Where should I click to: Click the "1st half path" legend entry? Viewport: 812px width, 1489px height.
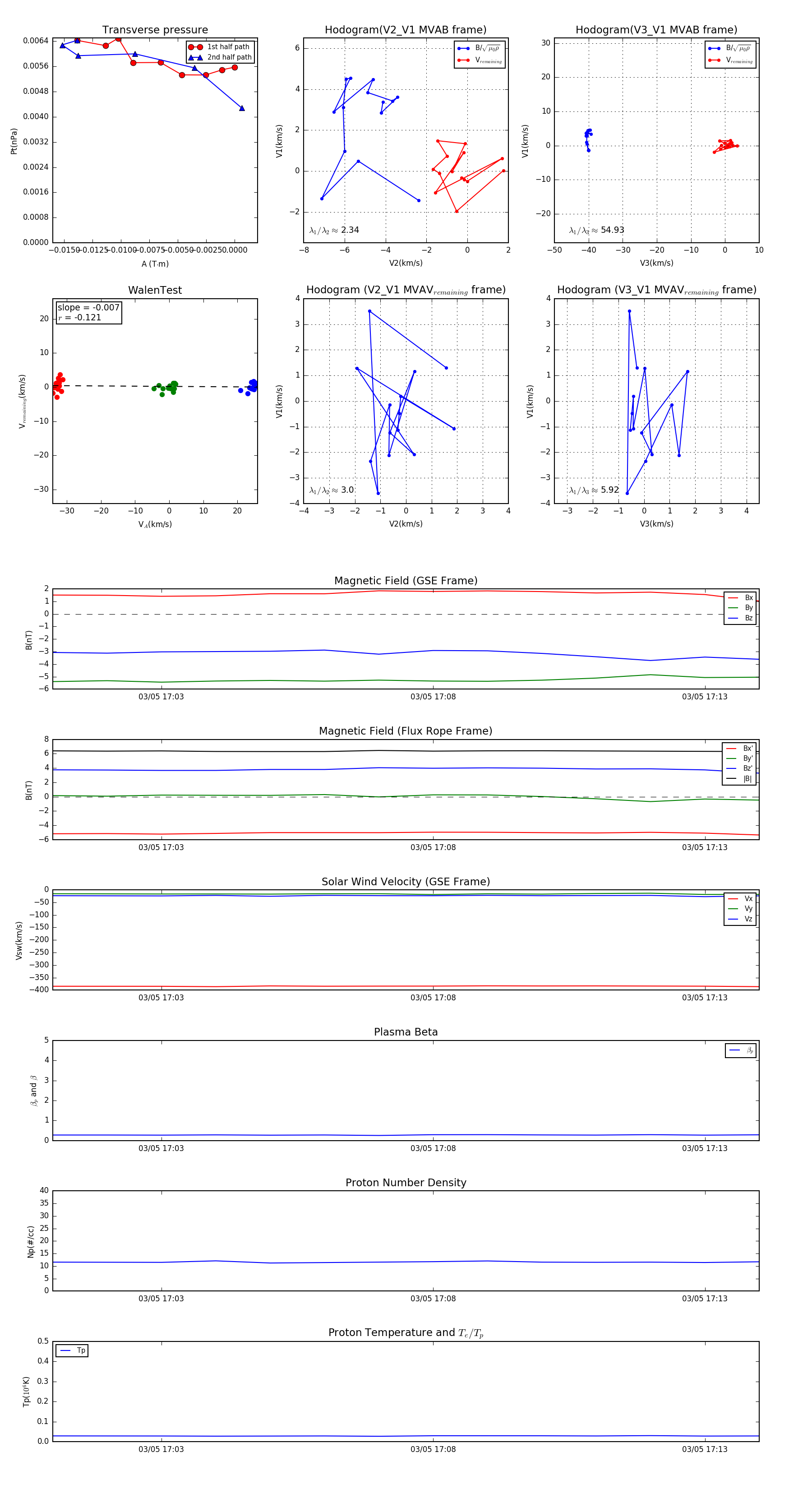pyautogui.click(x=220, y=47)
